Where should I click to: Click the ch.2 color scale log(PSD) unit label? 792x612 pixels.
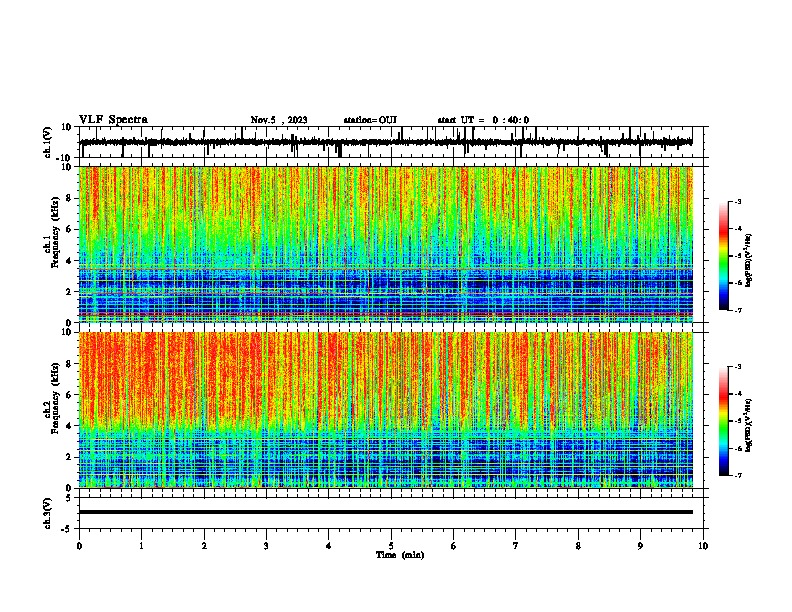coord(749,426)
